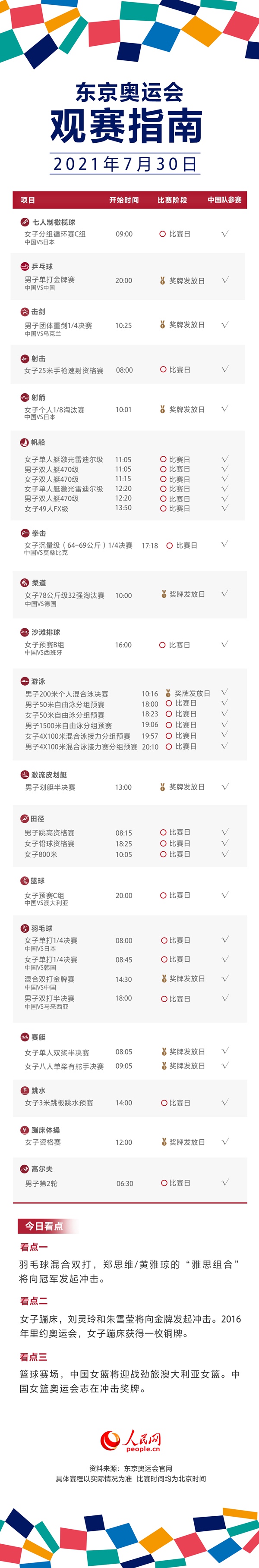The height and width of the screenshot is (1568, 259).
Task: Click the 今日看点 section label
Action: 44,1226
